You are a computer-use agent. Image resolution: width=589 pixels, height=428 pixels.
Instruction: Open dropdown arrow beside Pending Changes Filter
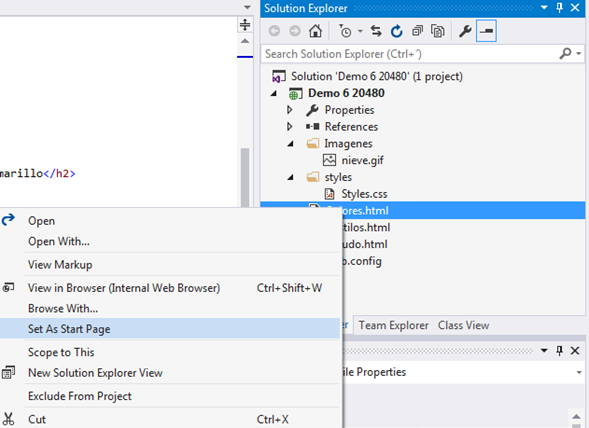(x=360, y=31)
